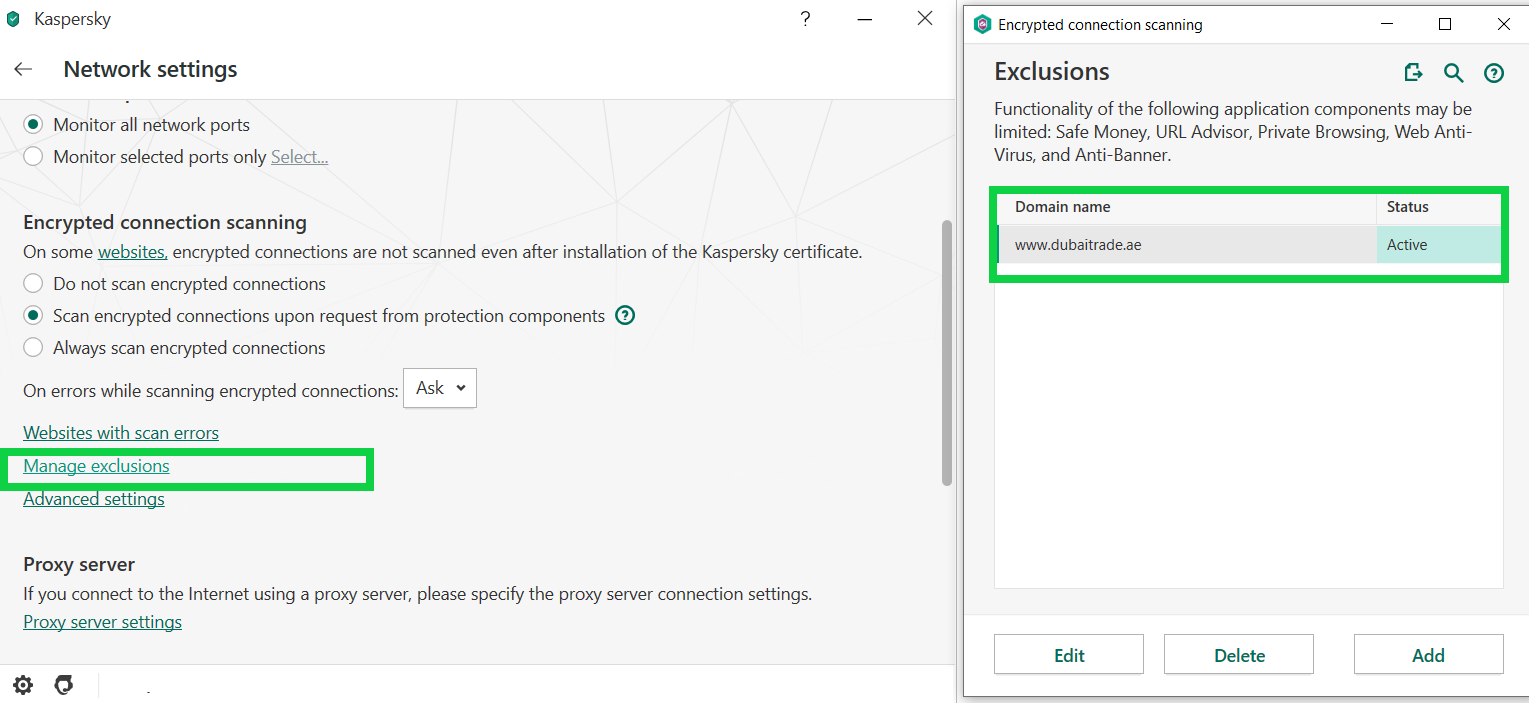Click the Manage exclusions link
Screen dimensions: 1529x703
tap(96, 466)
